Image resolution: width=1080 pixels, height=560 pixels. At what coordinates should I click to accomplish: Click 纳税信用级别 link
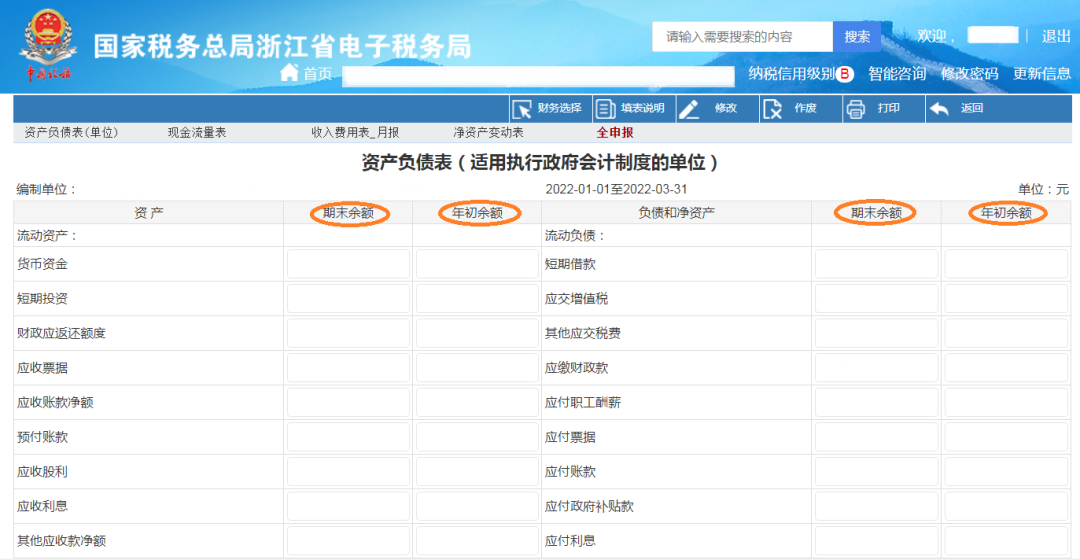pos(791,74)
